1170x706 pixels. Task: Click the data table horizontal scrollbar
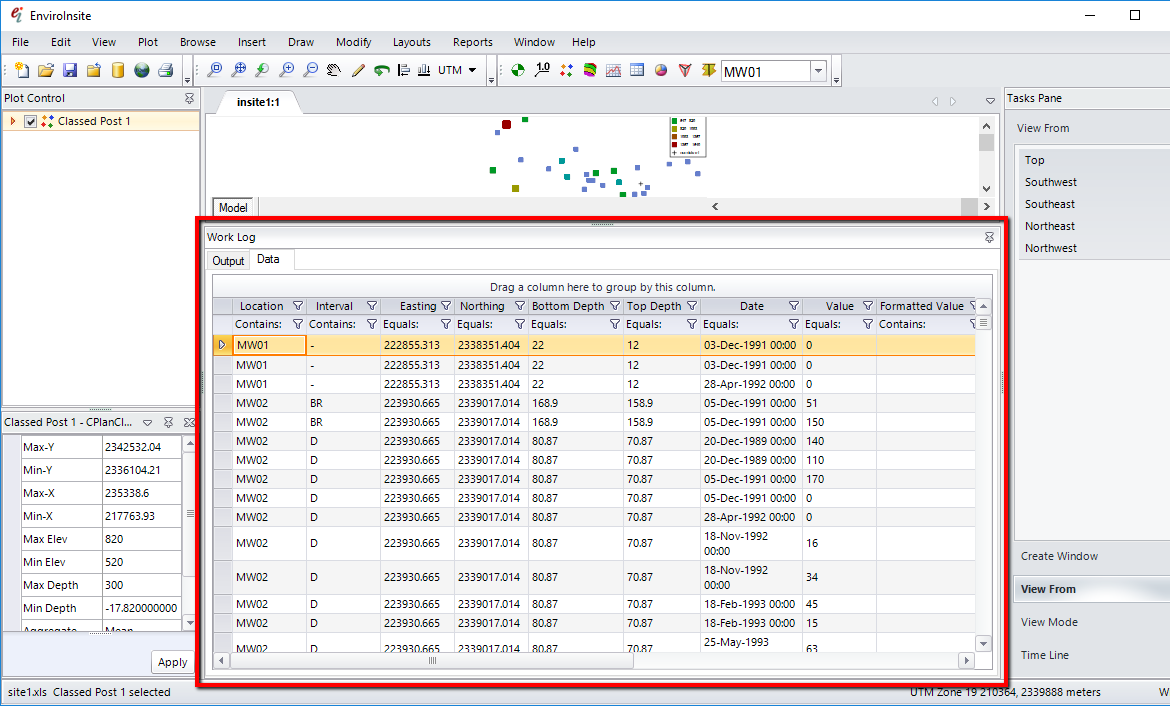coord(432,661)
